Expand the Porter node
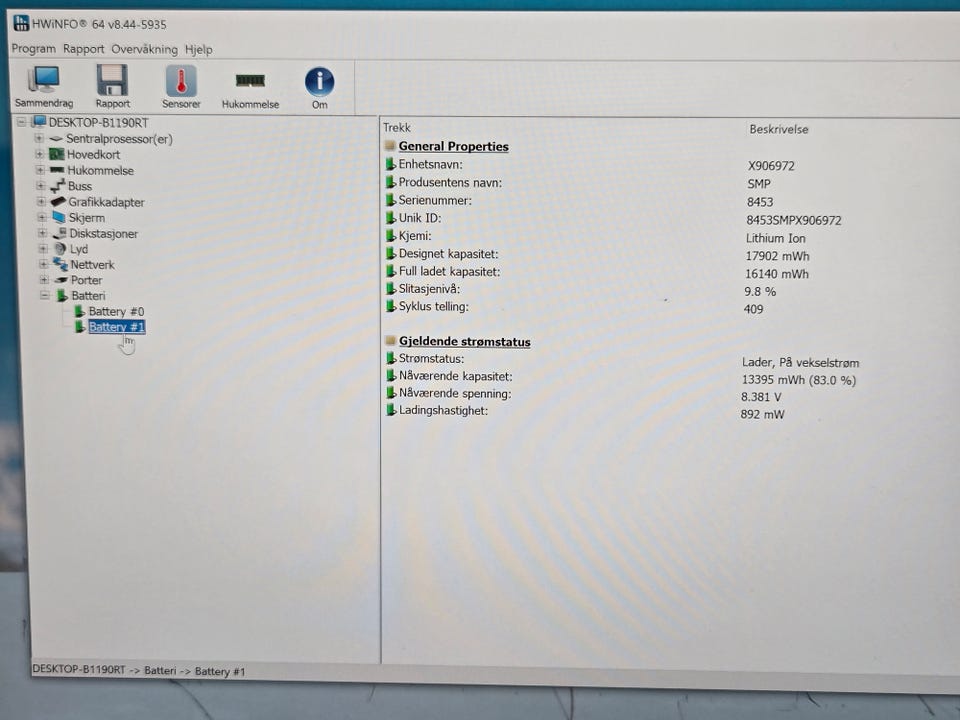This screenshot has height=720, width=960. point(44,280)
